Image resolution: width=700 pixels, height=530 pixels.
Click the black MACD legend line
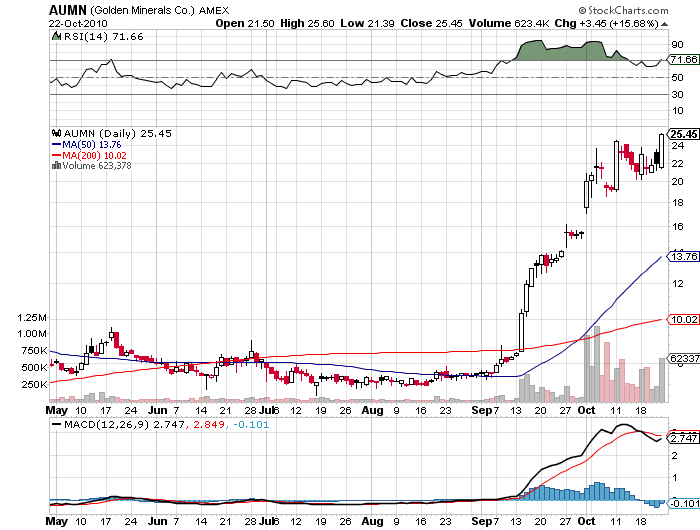[x=56, y=424]
